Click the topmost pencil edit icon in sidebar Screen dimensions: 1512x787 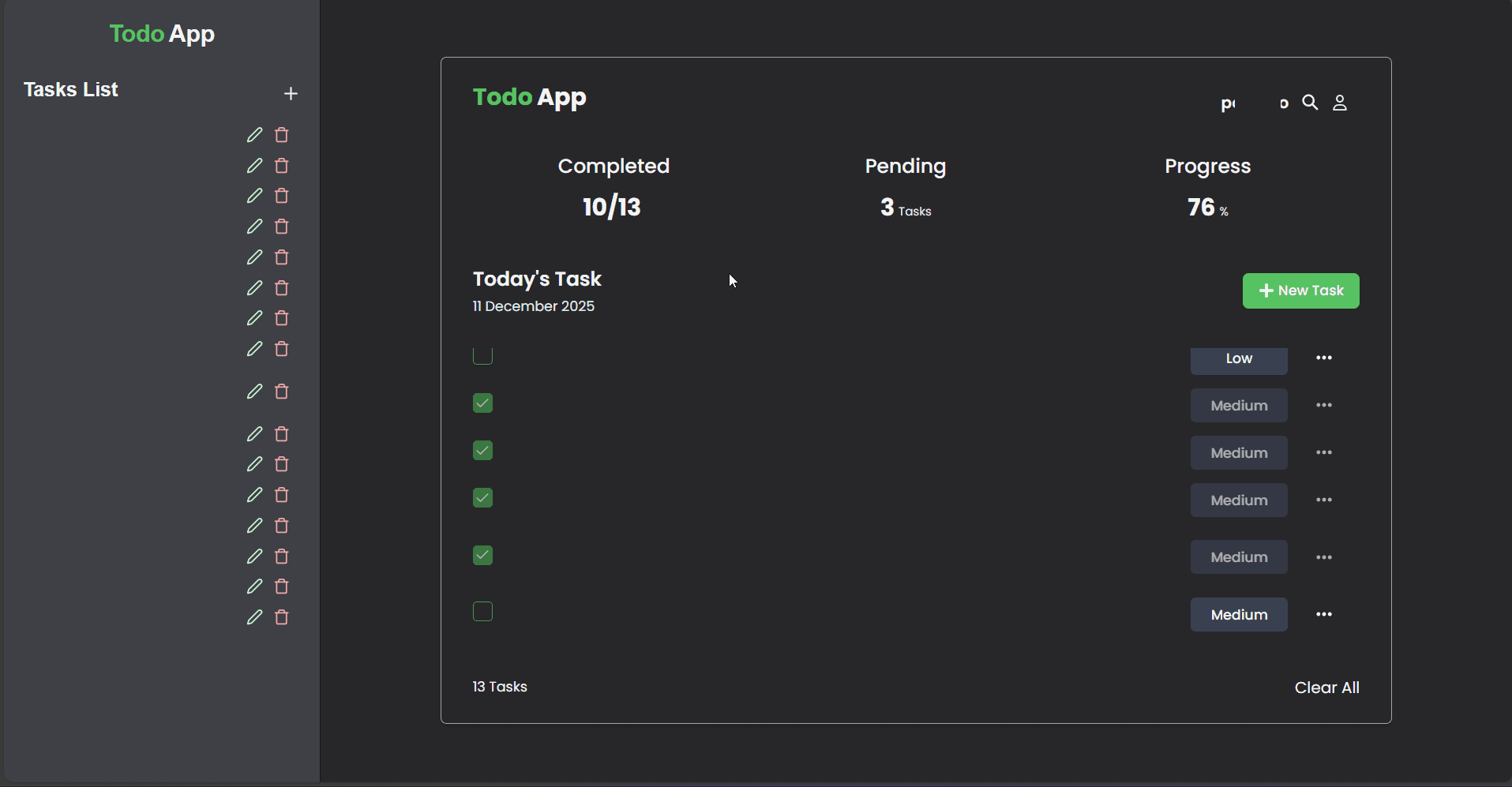point(254,135)
